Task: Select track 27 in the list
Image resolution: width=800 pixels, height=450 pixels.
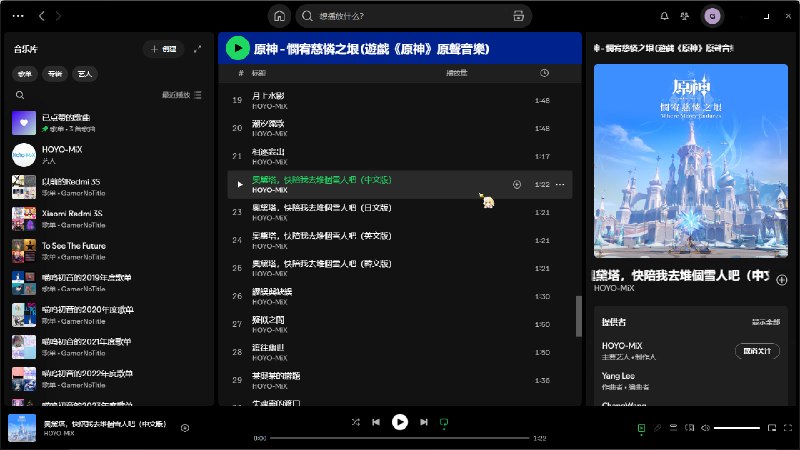Action: pos(399,324)
